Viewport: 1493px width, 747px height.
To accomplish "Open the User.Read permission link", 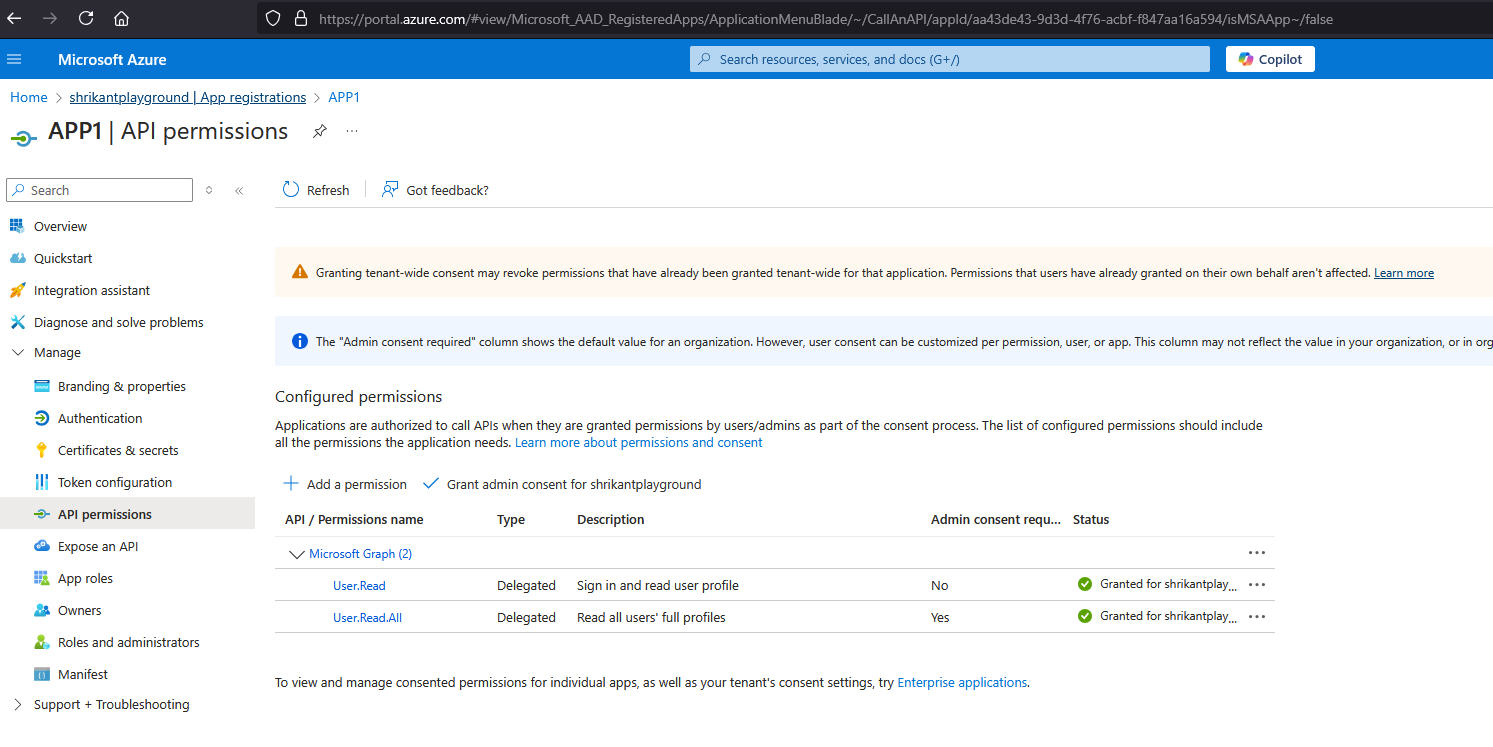I will click(359, 586).
